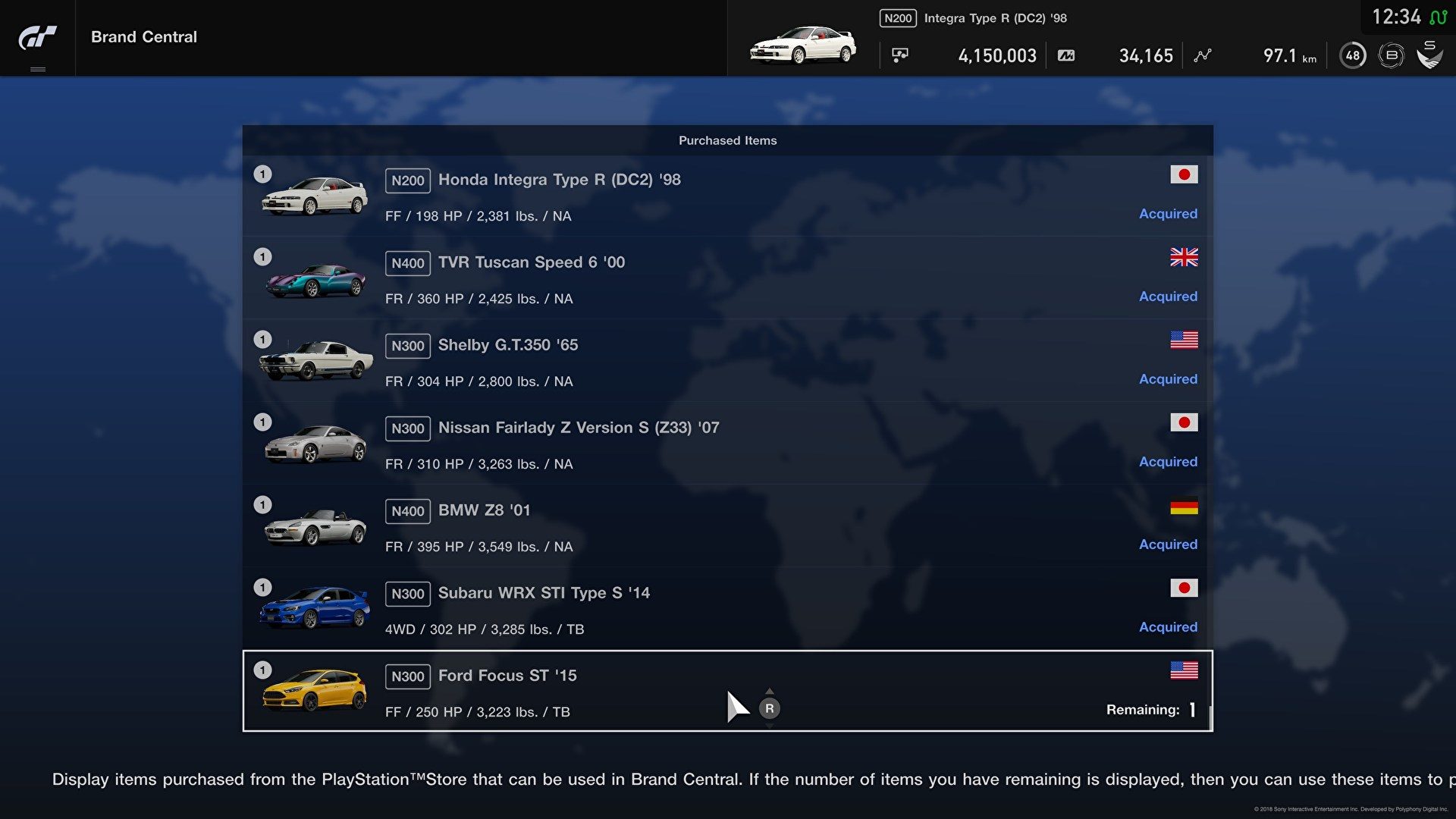Click the 'Shelby G.T.350 '65' title
1456x819 pixels.
pos(508,345)
